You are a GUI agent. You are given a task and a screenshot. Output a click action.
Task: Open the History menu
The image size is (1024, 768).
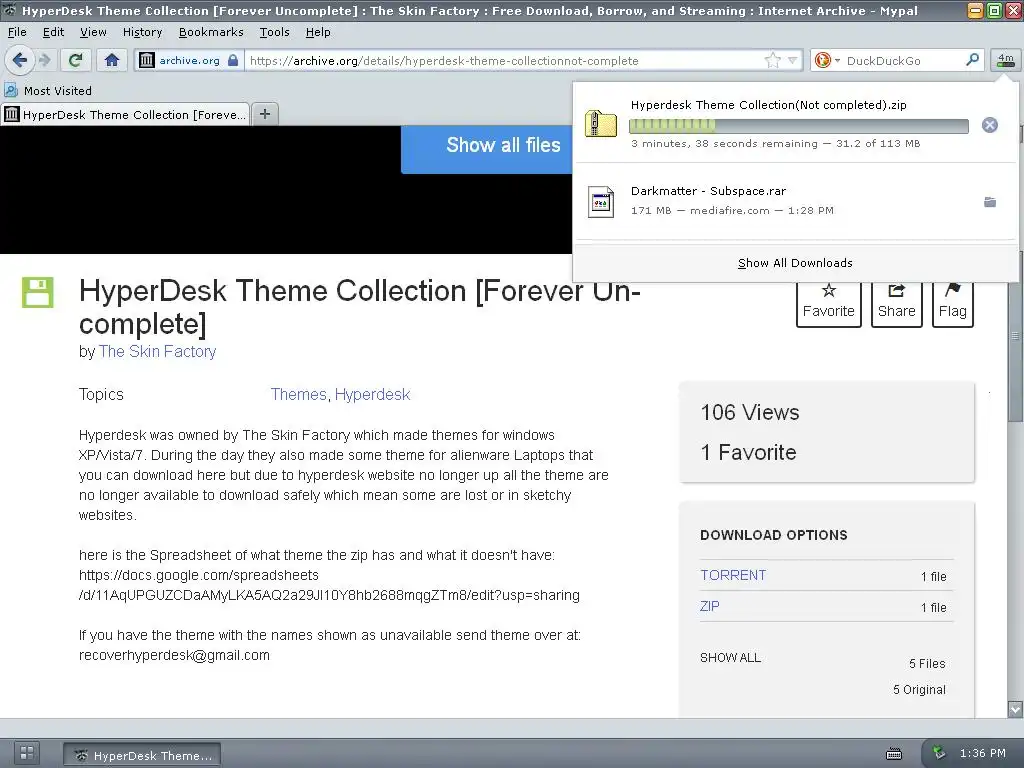[x=142, y=32]
